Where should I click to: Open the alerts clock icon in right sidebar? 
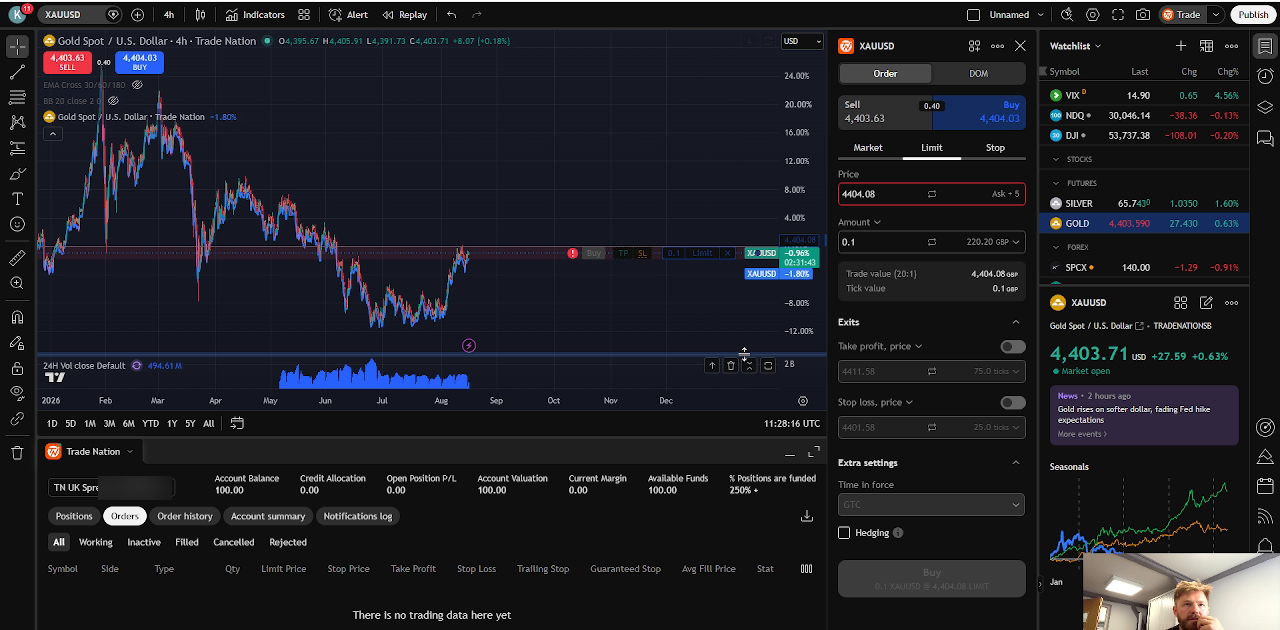1264,77
